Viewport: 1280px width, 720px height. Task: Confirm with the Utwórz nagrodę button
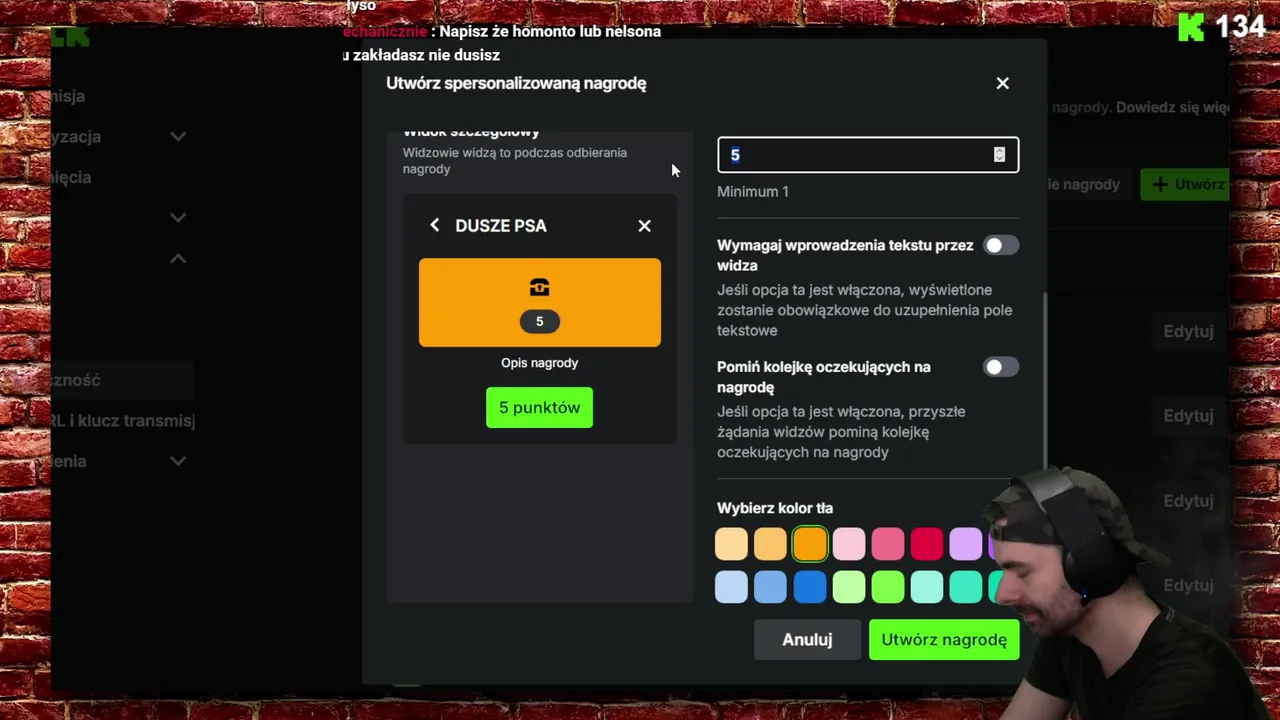pyautogui.click(x=944, y=640)
